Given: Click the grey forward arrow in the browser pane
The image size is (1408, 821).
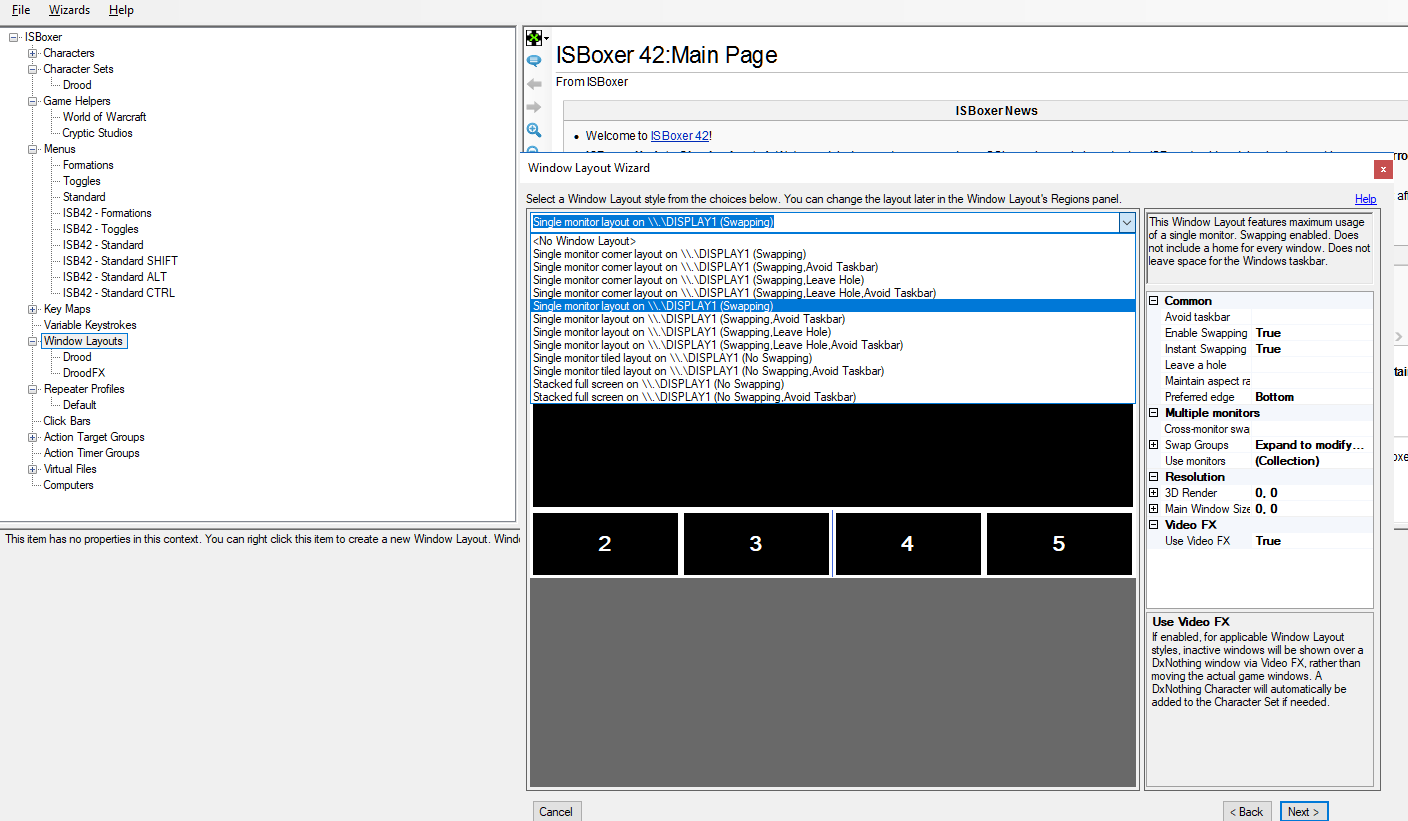Looking at the screenshot, I should (x=534, y=107).
